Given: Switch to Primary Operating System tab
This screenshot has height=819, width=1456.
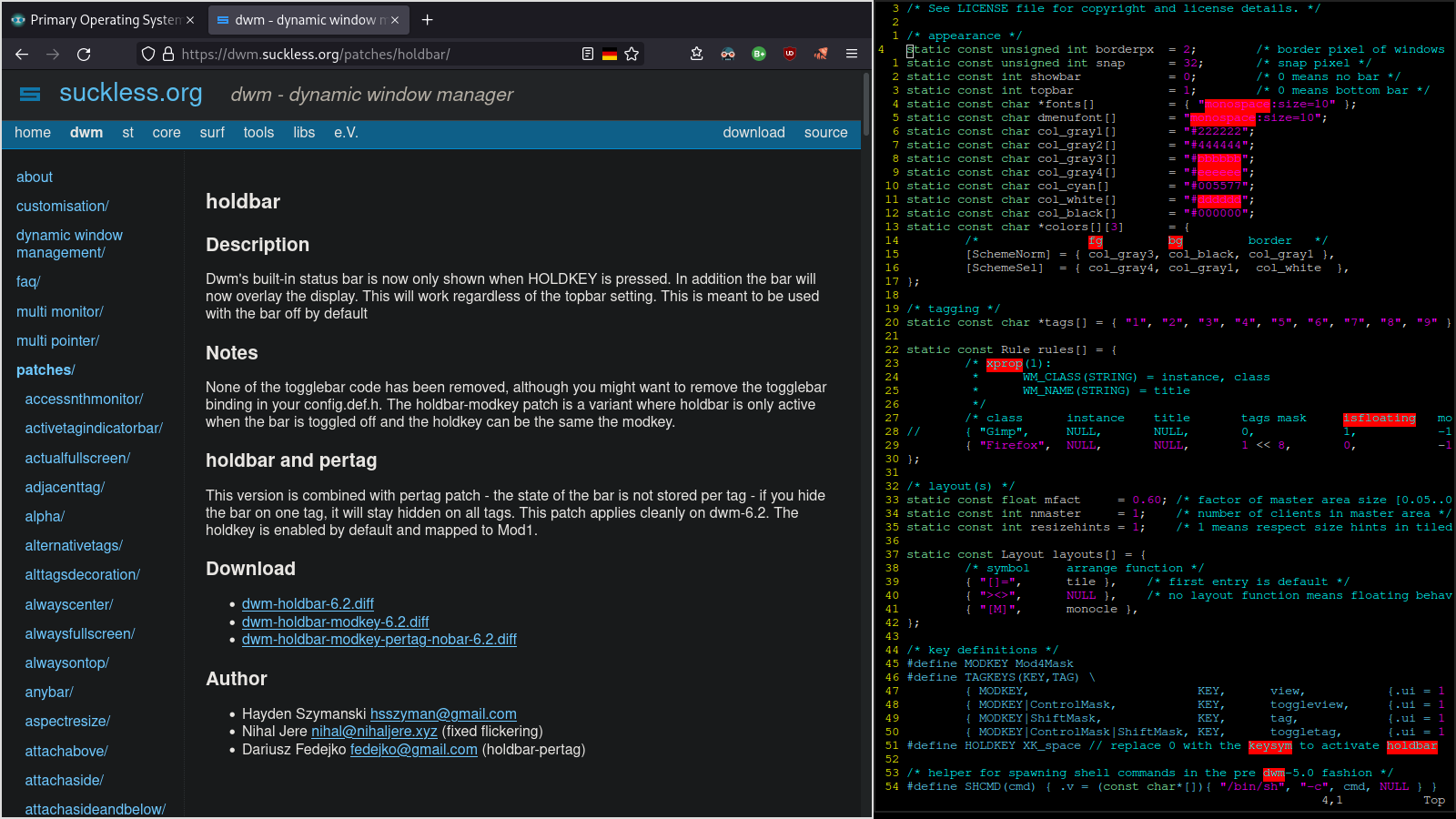Looking at the screenshot, I should 104,20.
